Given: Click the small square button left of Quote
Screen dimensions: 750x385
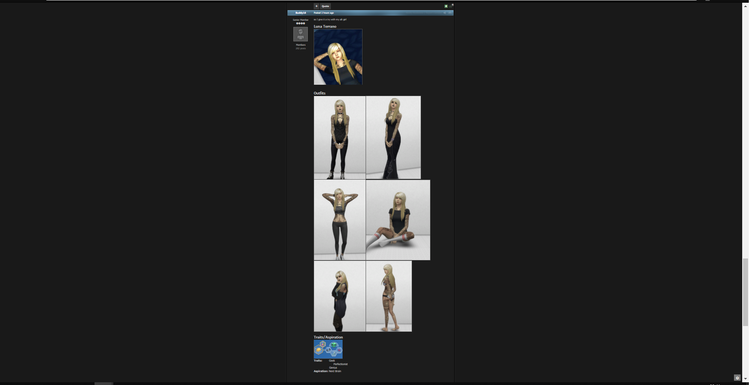Looking at the screenshot, I should point(316,6).
